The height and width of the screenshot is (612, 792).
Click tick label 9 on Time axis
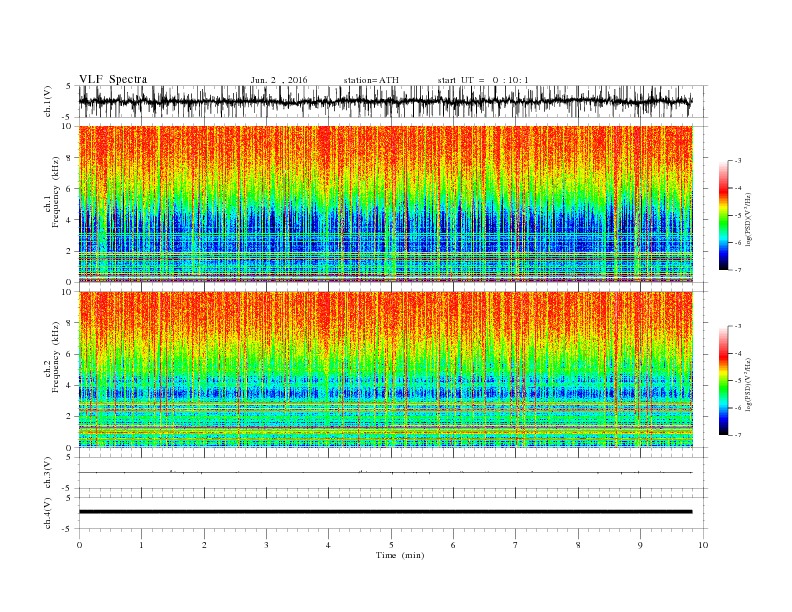(640, 545)
